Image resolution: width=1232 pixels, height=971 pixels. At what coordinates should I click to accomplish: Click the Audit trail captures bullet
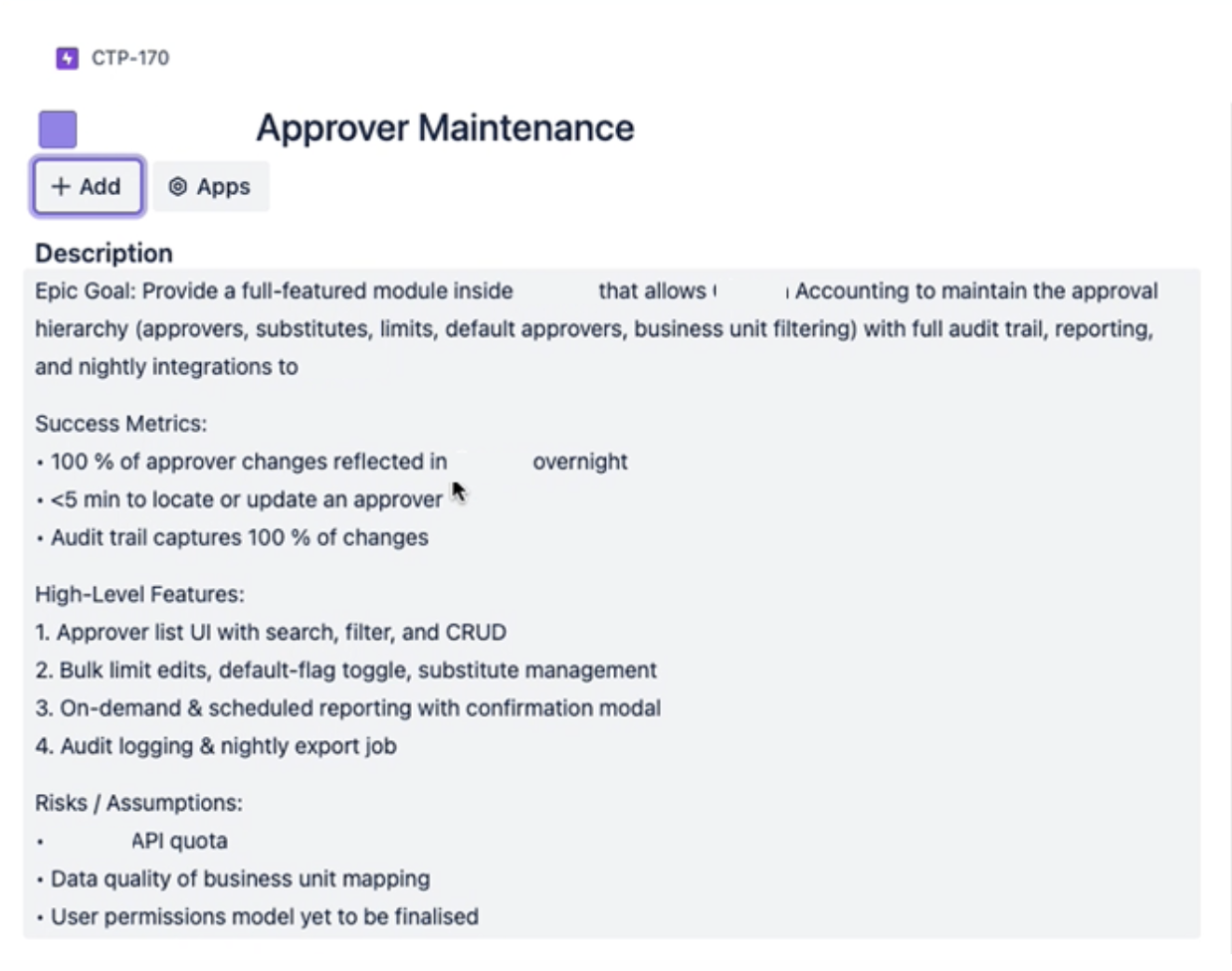239,537
